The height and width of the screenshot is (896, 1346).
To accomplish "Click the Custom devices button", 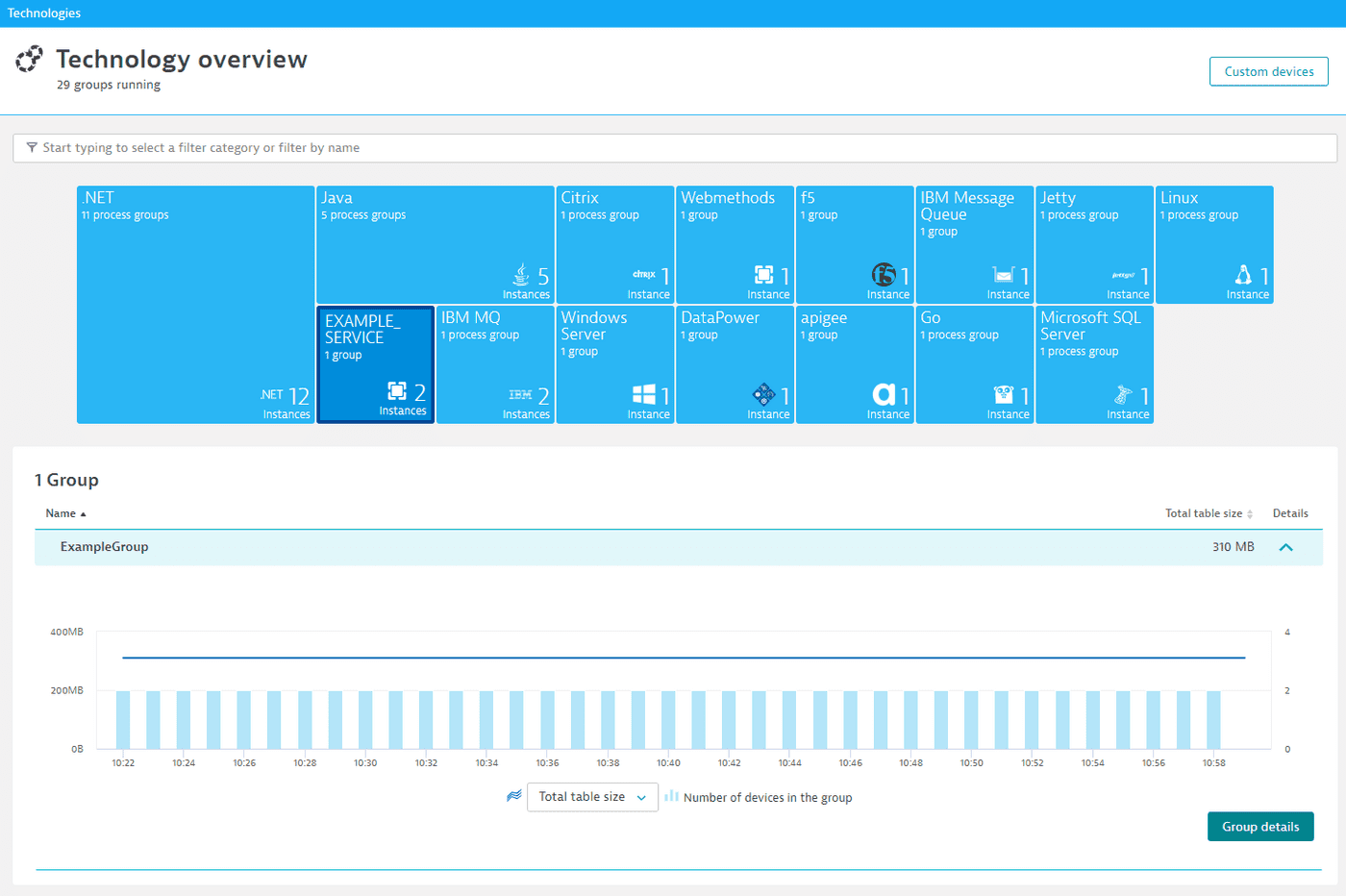I will point(1267,70).
